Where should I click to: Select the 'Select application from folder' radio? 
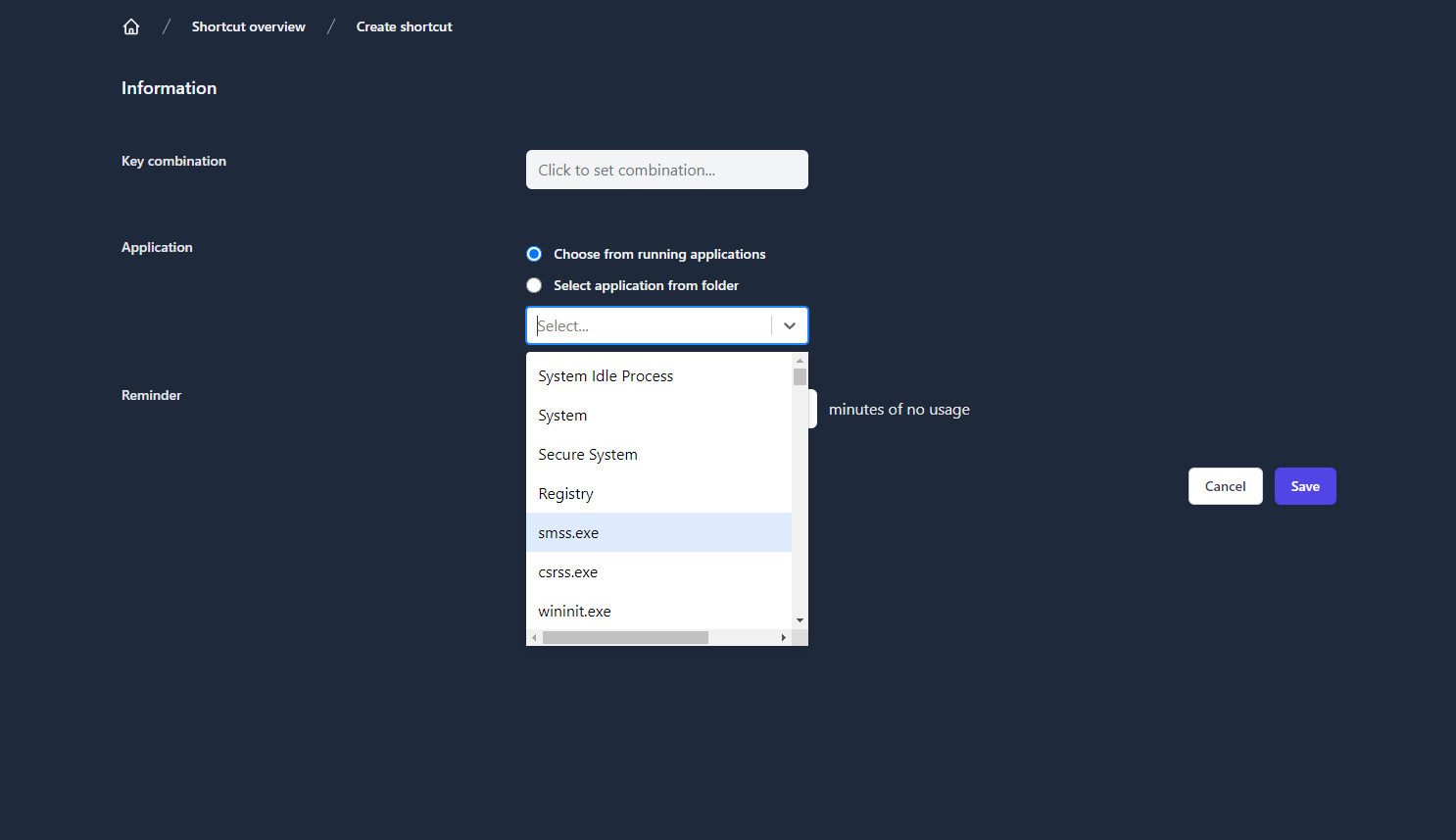(x=534, y=285)
